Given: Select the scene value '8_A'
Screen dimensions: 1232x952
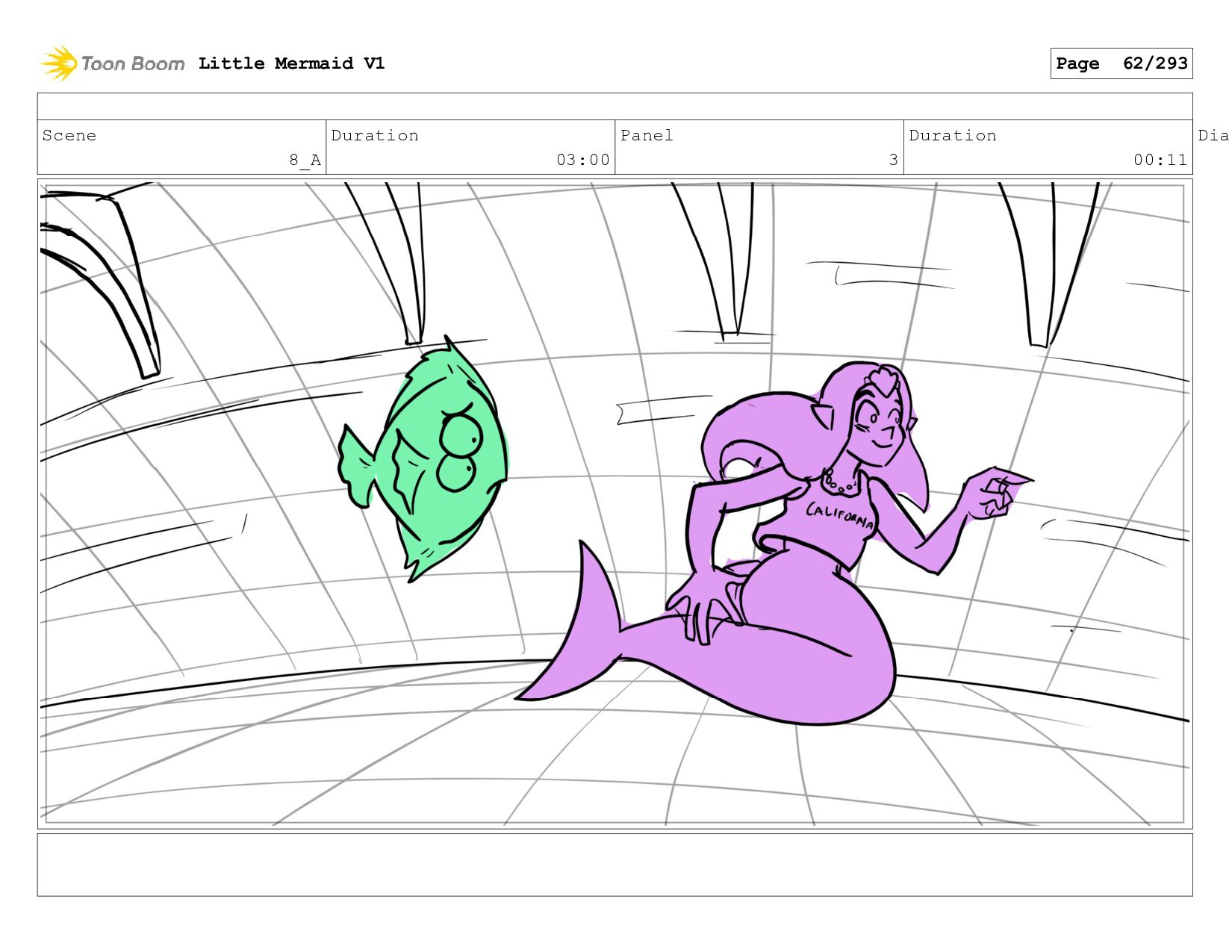Looking at the screenshot, I should pos(305,160).
